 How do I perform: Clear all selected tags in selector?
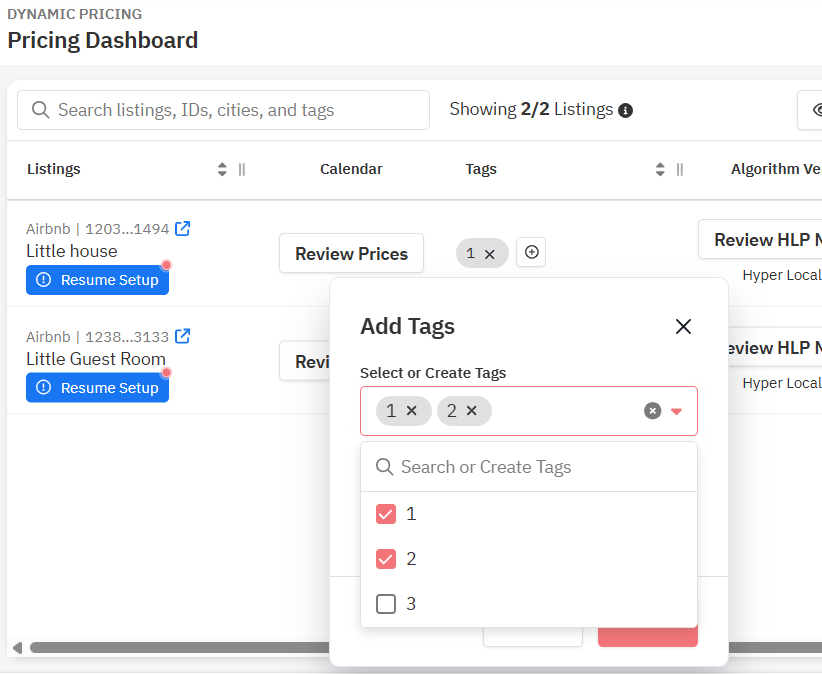652,411
